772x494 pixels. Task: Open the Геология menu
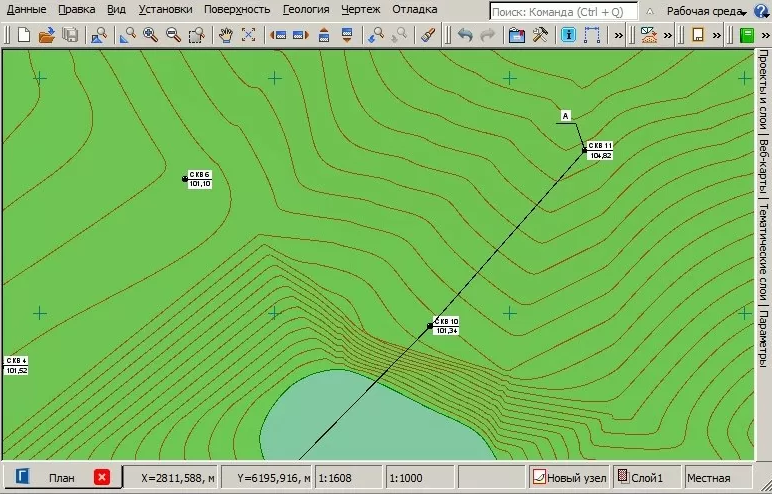(306, 9)
